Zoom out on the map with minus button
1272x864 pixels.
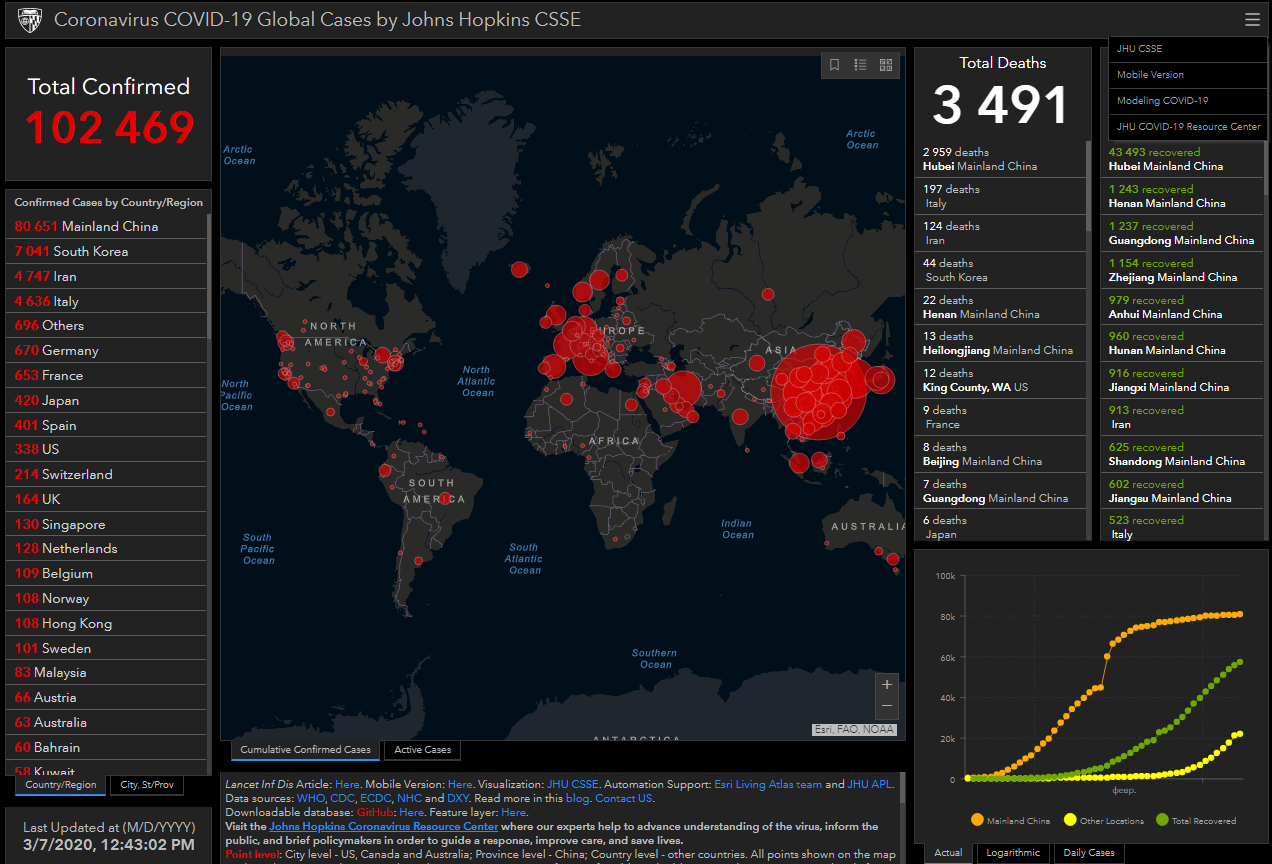pyautogui.click(x=886, y=707)
